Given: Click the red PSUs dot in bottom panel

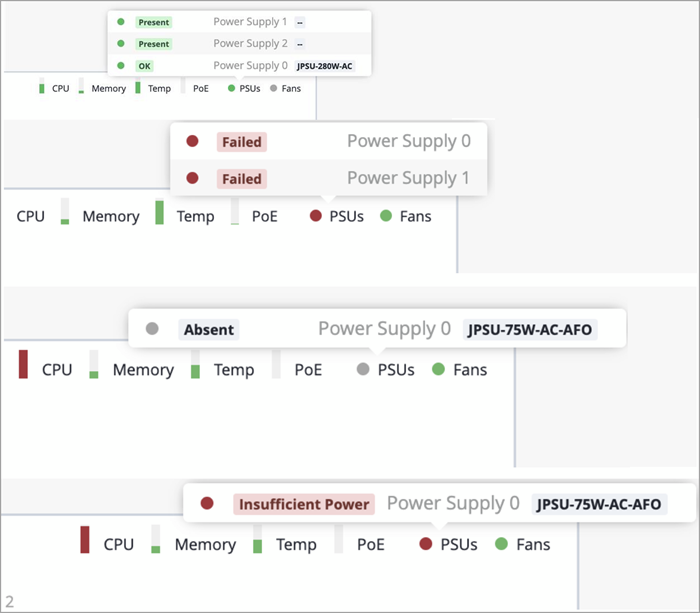Looking at the screenshot, I should click(425, 545).
